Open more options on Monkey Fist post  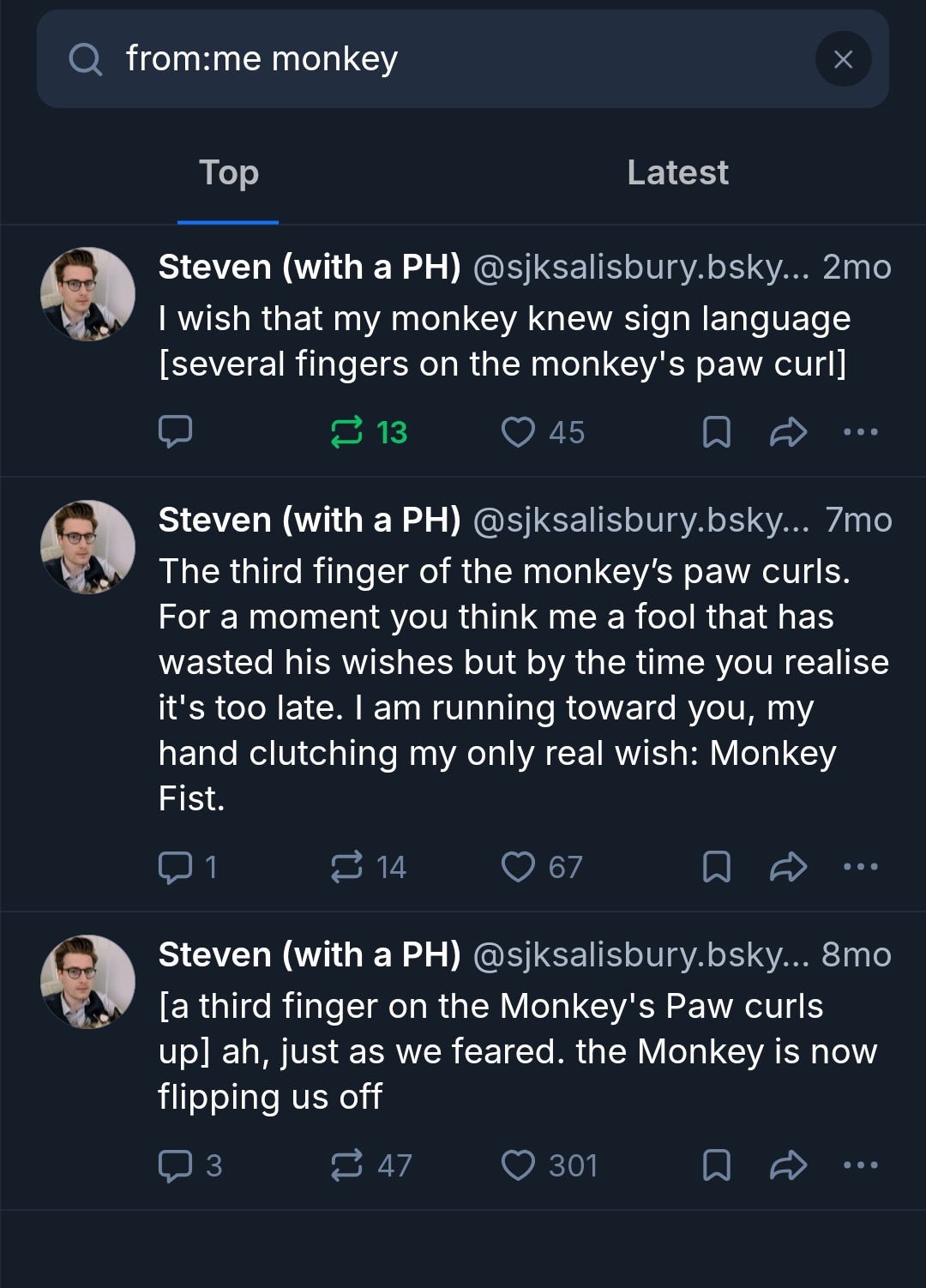coord(861,867)
